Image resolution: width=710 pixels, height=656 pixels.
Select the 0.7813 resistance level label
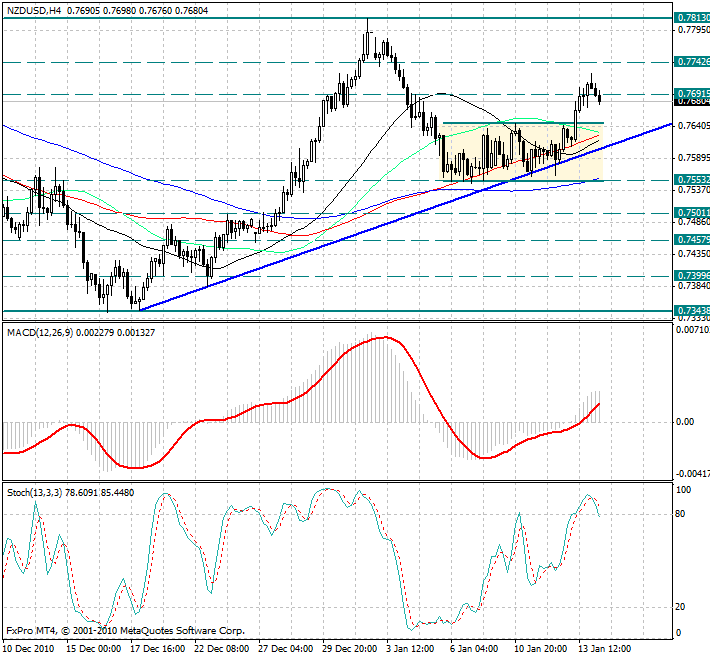click(691, 18)
